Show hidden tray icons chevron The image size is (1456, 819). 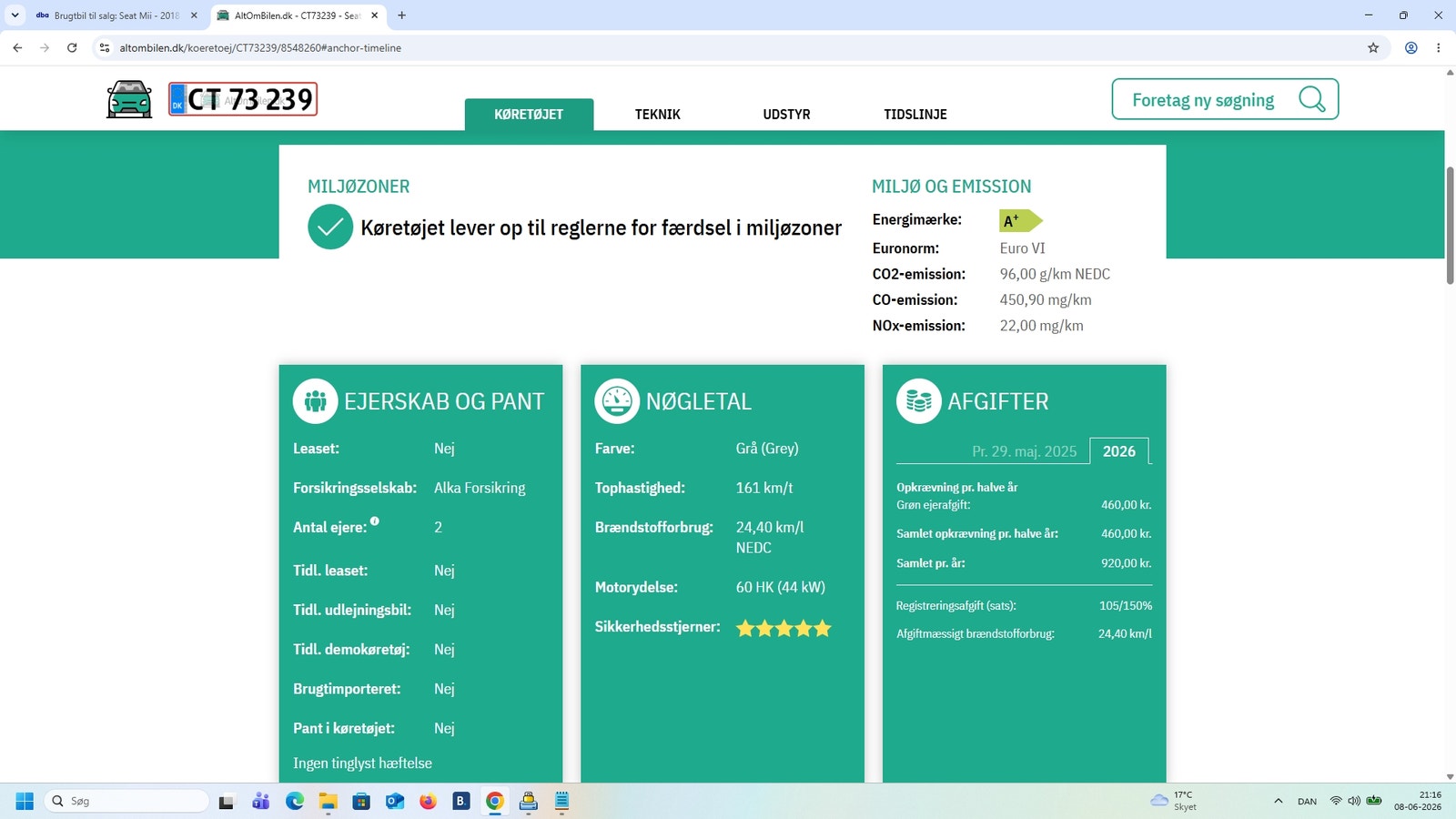tap(1279, 801)
